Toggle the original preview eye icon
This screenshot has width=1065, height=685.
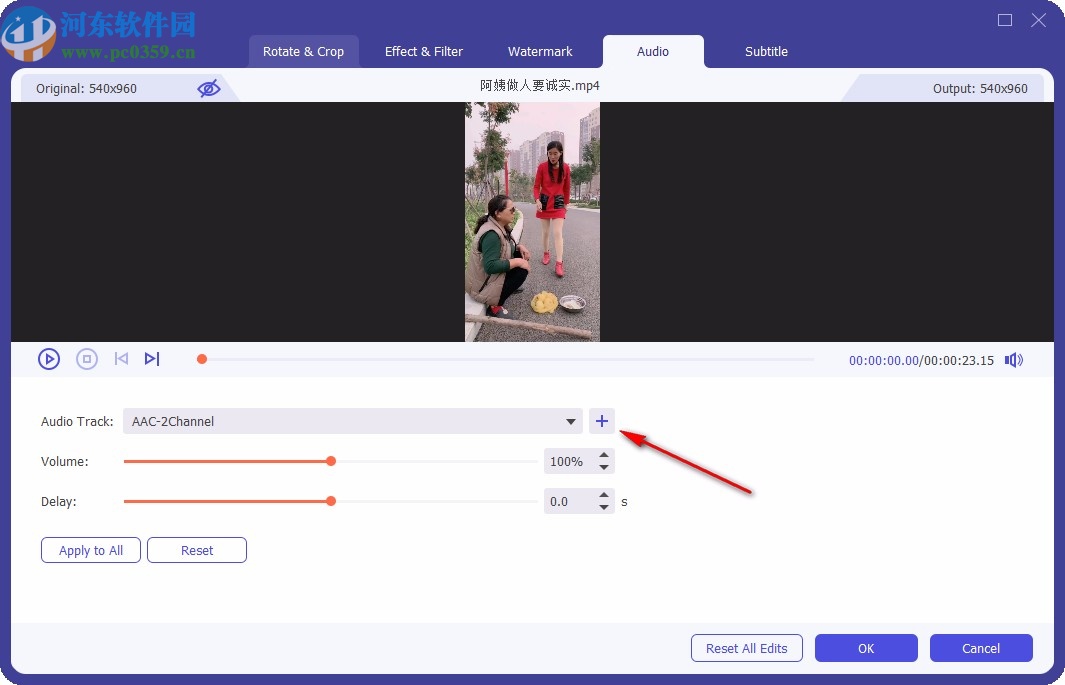pyautogui.click(x=209, y=88)
